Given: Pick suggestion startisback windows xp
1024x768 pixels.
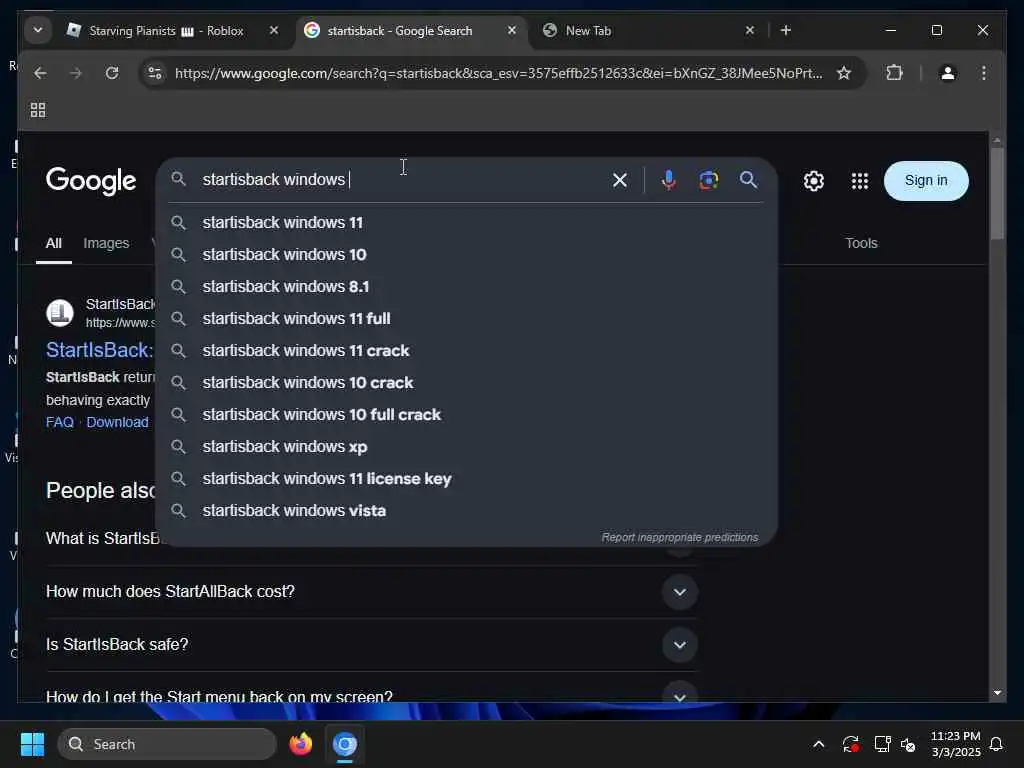Looking at the screenshot, I should (466, 446).
